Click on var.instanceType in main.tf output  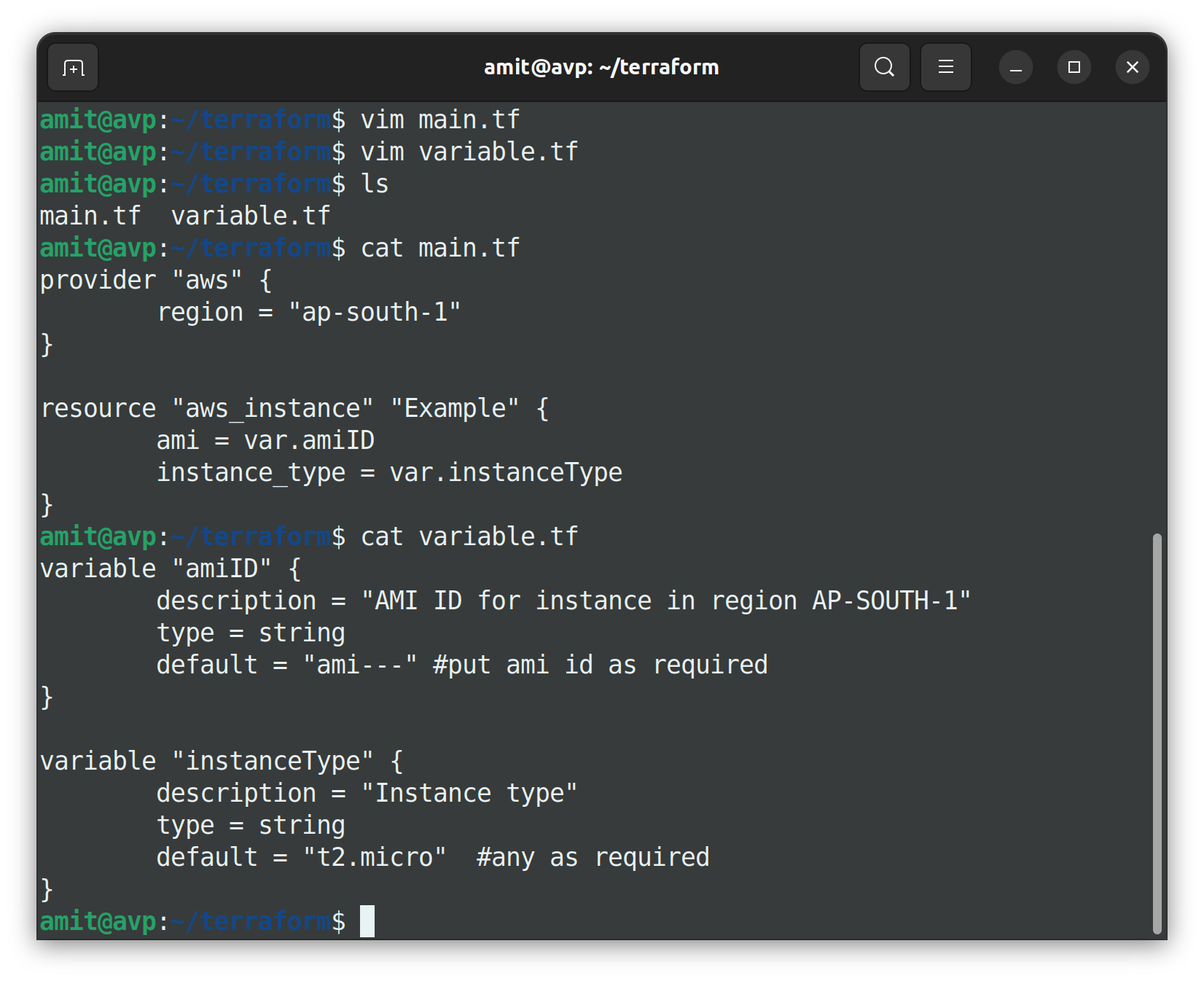pos(506,472)
